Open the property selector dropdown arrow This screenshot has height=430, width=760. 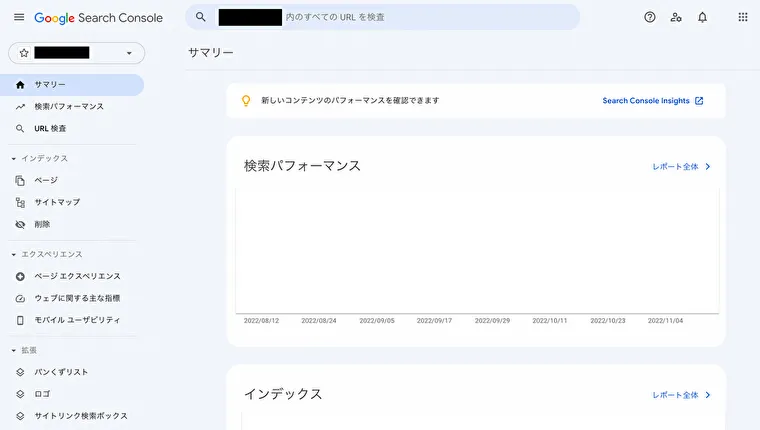click(129, 53)
